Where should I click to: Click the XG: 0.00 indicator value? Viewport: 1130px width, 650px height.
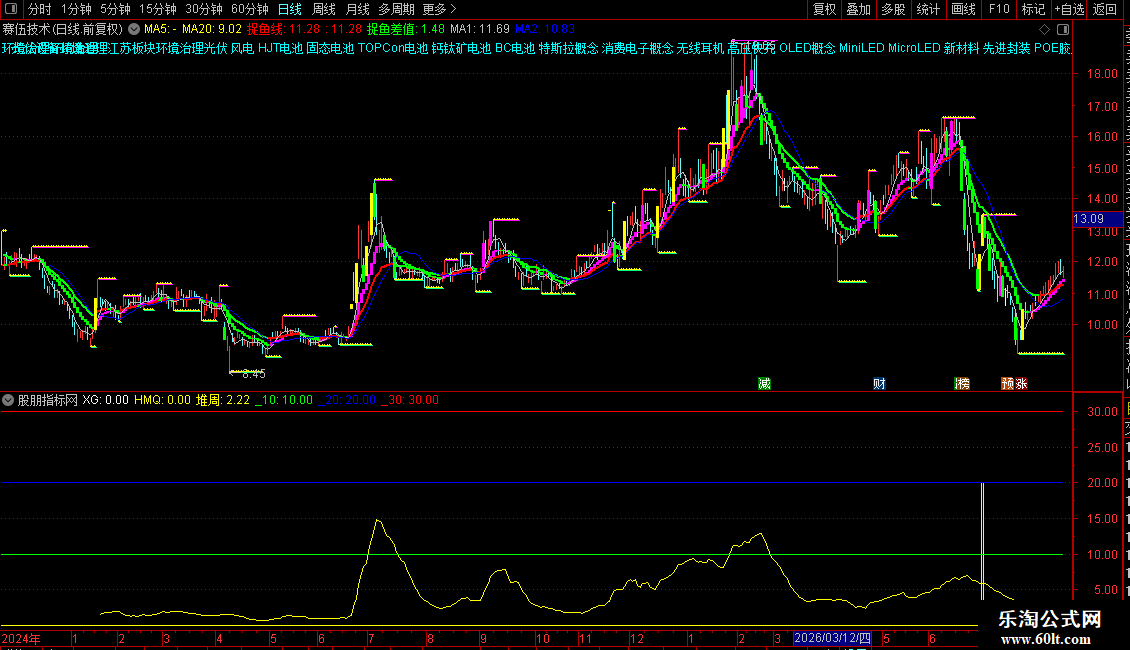pos(105,400)
